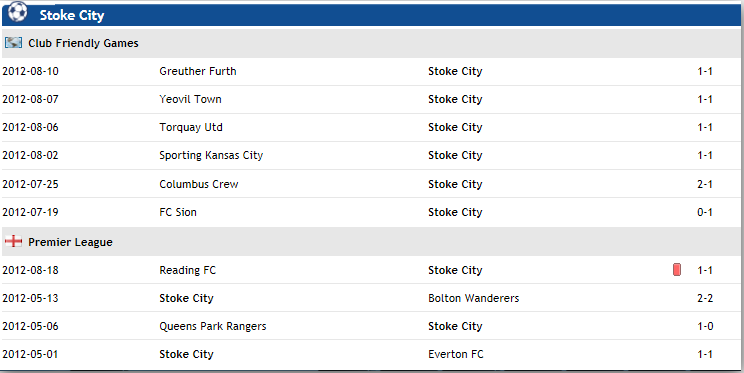
Task: Click the 2-2 score versus Bolton Wanderers
Action: click(x=705, y=298)
